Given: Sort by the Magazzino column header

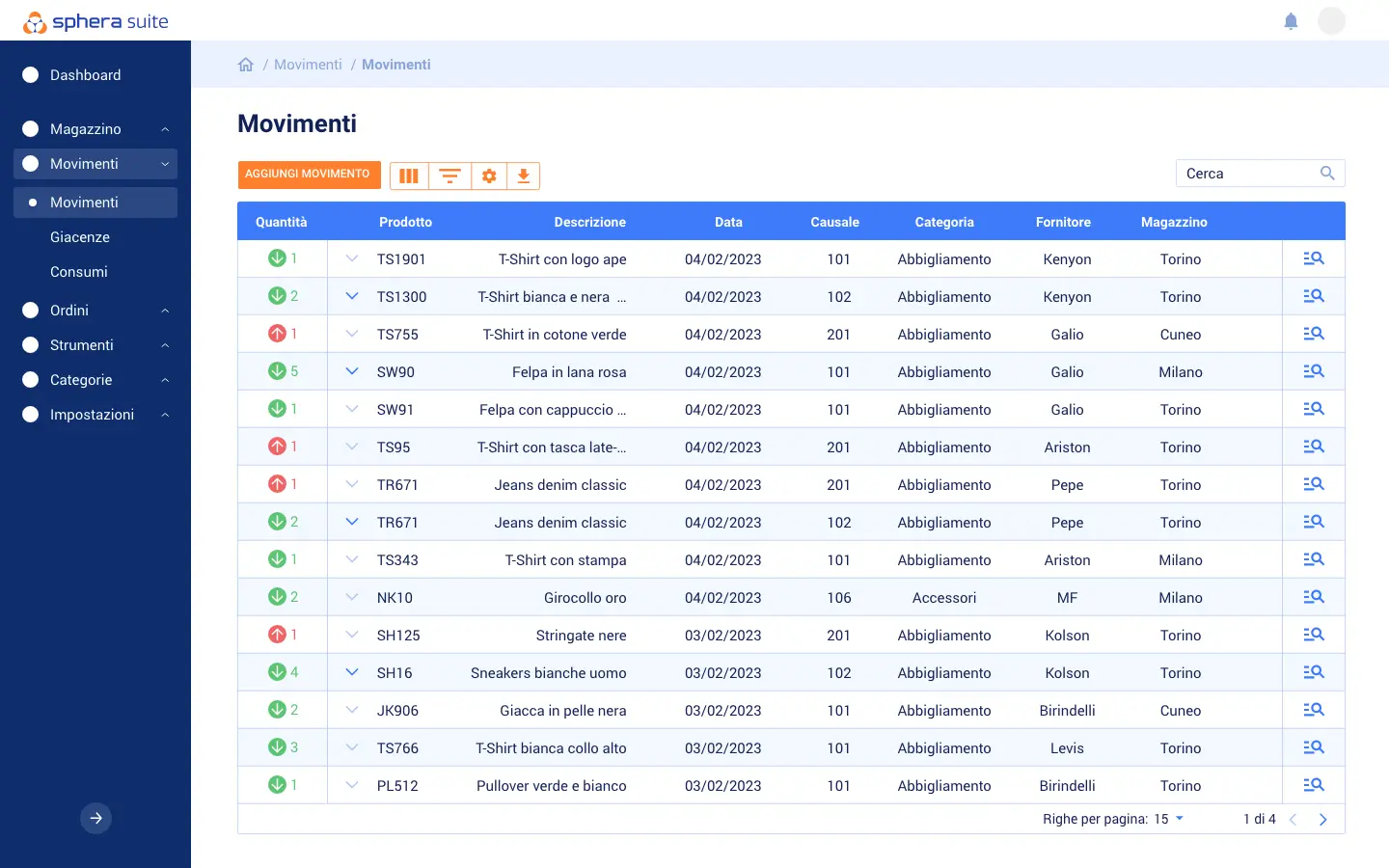Looking at the screenshot, I should pyautogui.click(x=1174, y=222).
